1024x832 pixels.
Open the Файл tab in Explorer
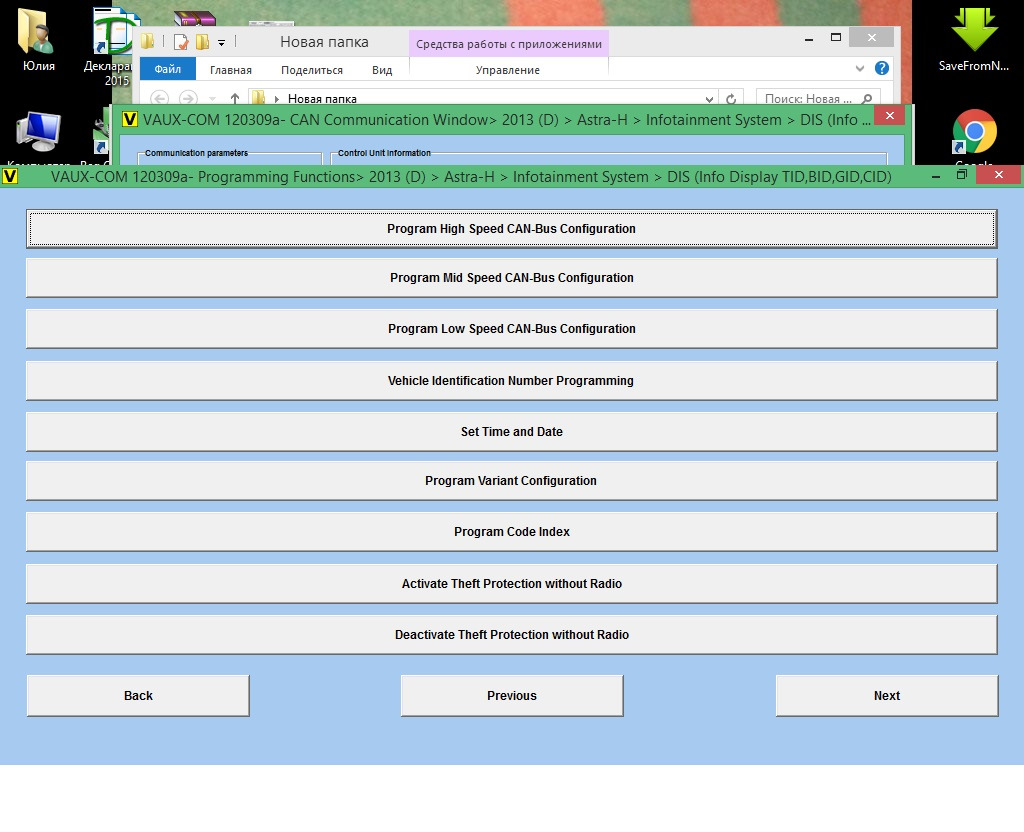[x=168, y=69]
